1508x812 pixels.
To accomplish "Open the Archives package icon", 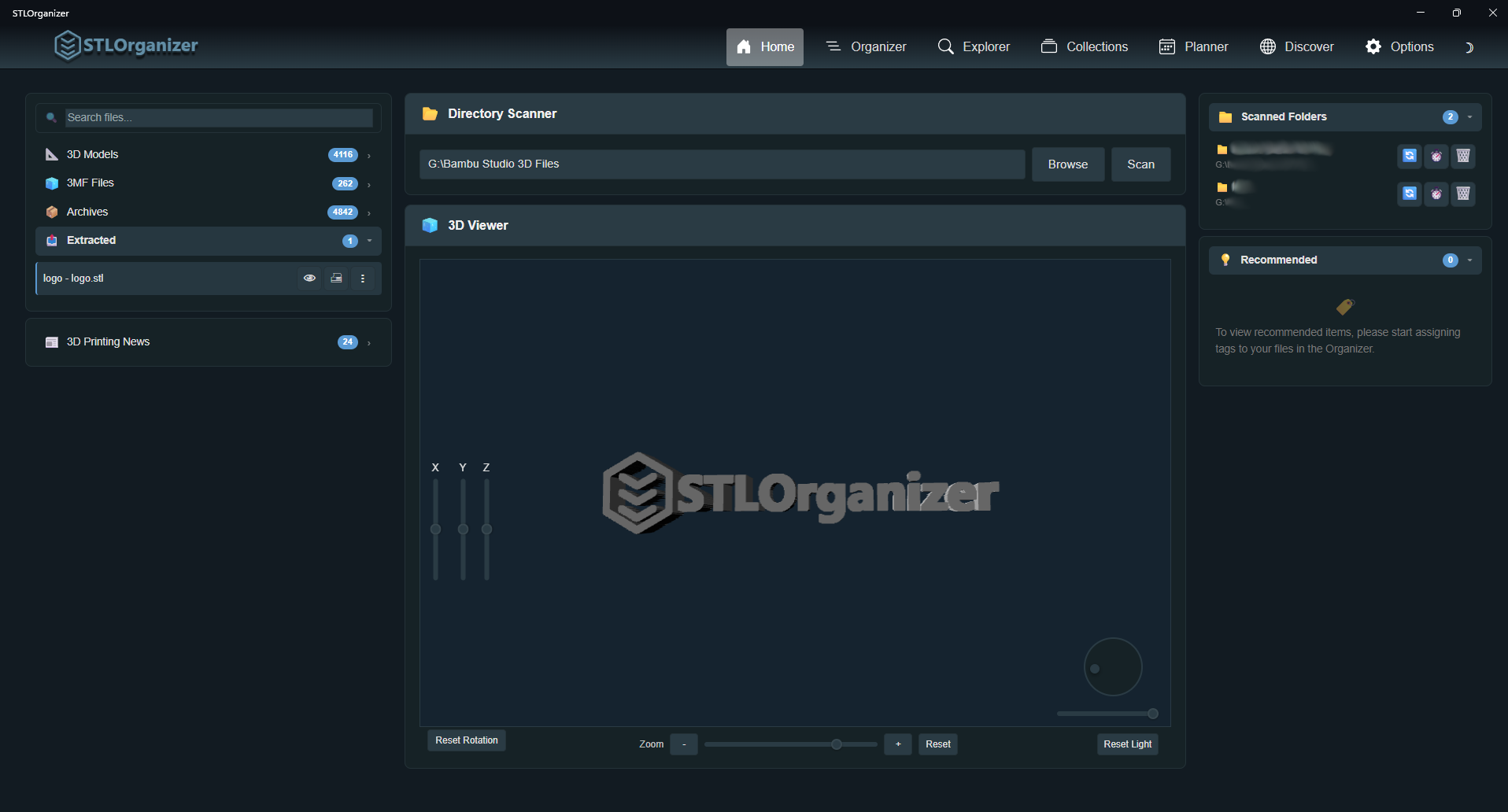I will [x=51, y=212].
